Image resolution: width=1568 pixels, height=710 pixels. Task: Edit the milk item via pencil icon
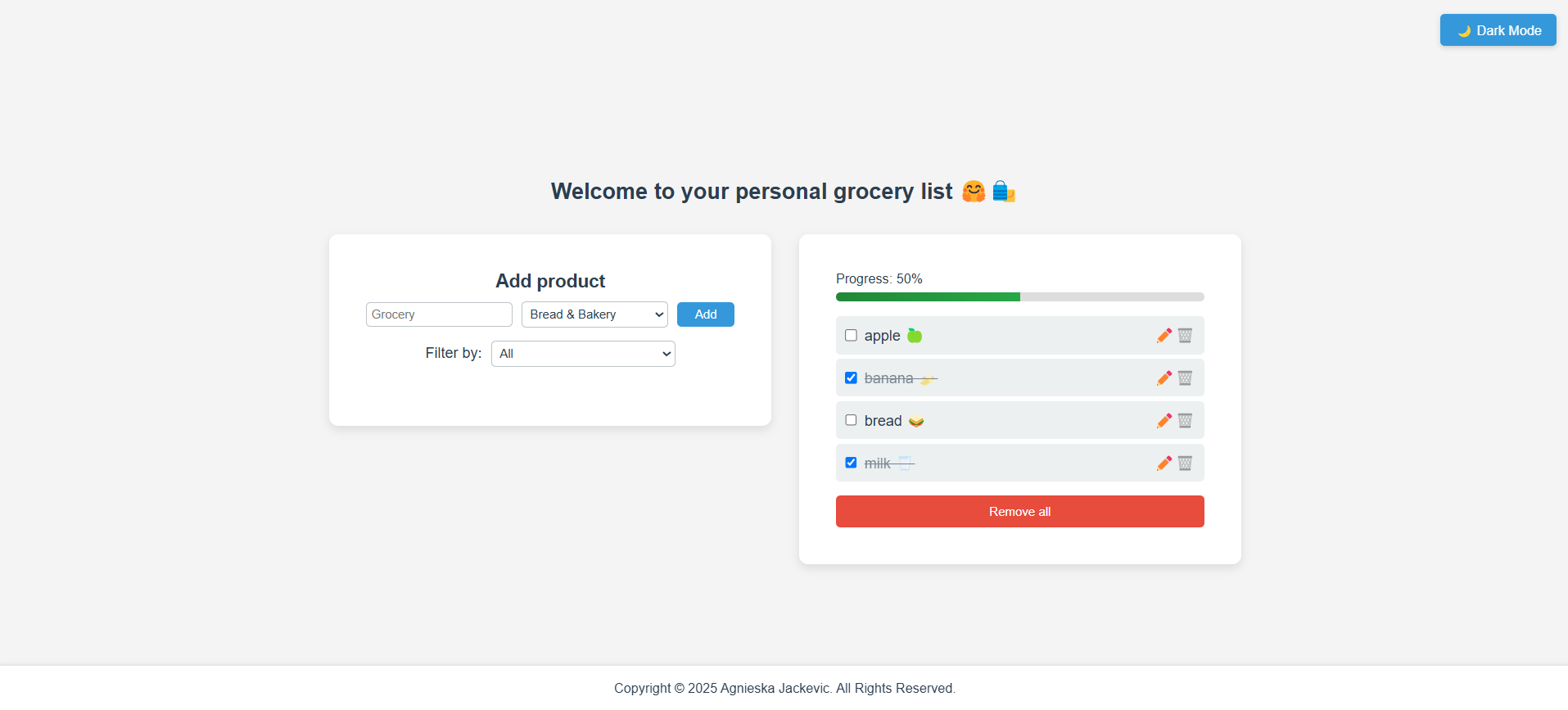tap(1164, 464)
